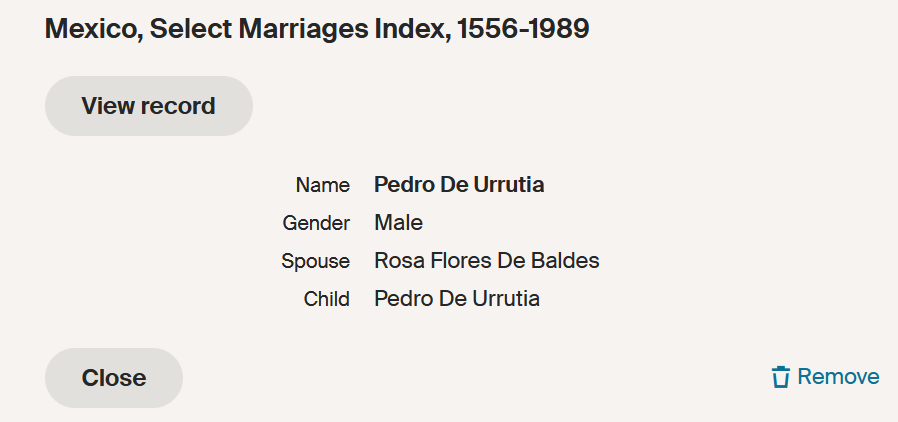Click the trash can icon beside Remove
This screenshot has height=422, width=898.
pos(781,377)
